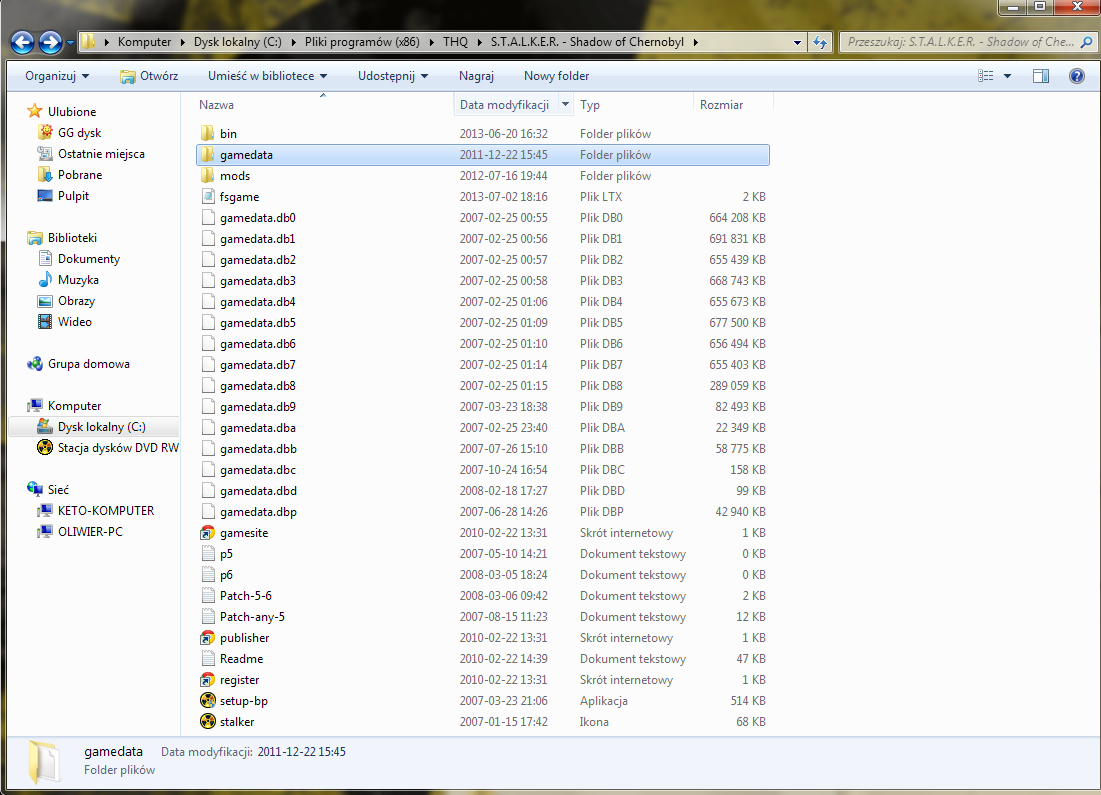Sort by Nazwa column header
The height and width of the screenshot is (795, 1101).
(216, 105)
